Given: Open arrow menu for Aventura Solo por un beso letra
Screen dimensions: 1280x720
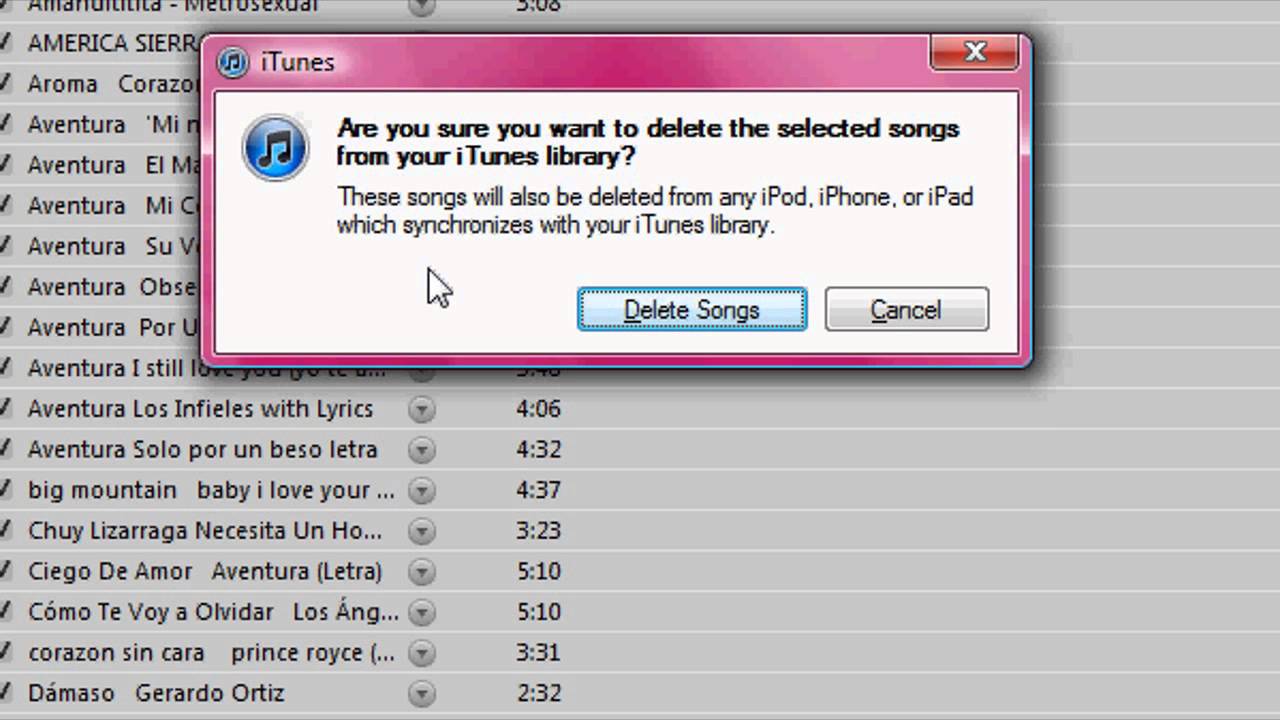Looking at the screenshot, I should click(422, 450).
